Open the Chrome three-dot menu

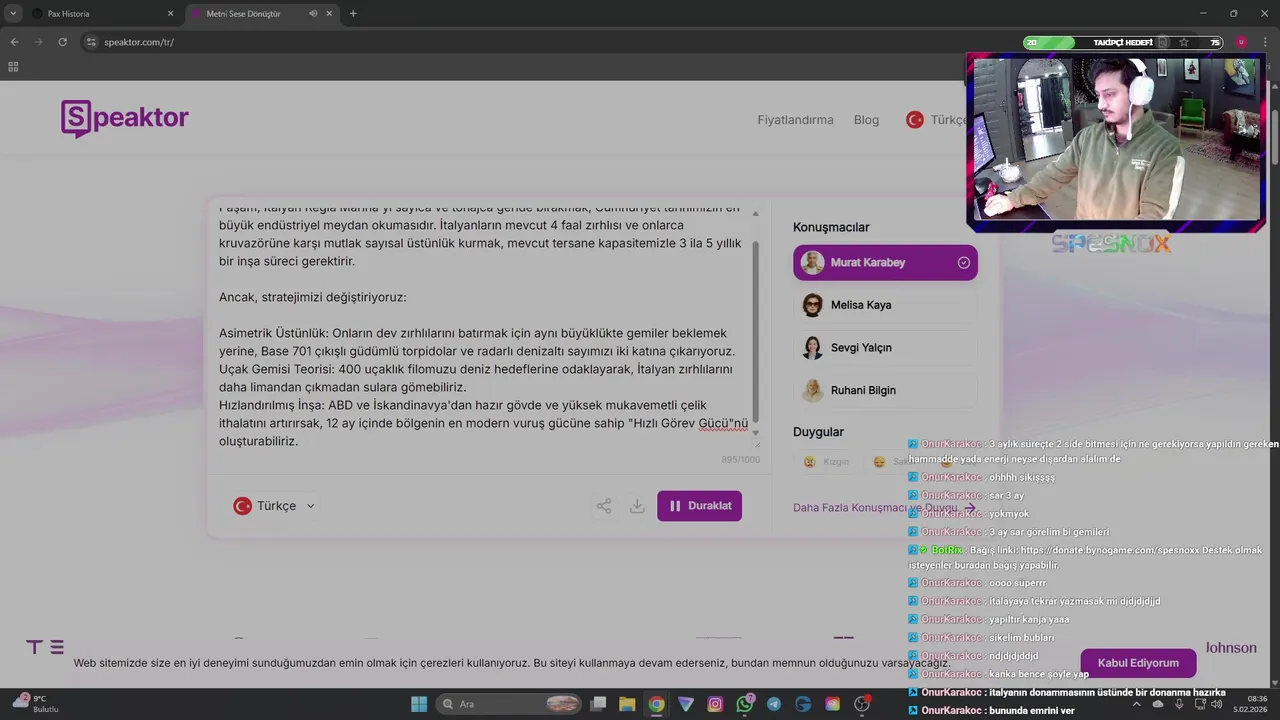pyautogui.click(x=1266, y=42)
